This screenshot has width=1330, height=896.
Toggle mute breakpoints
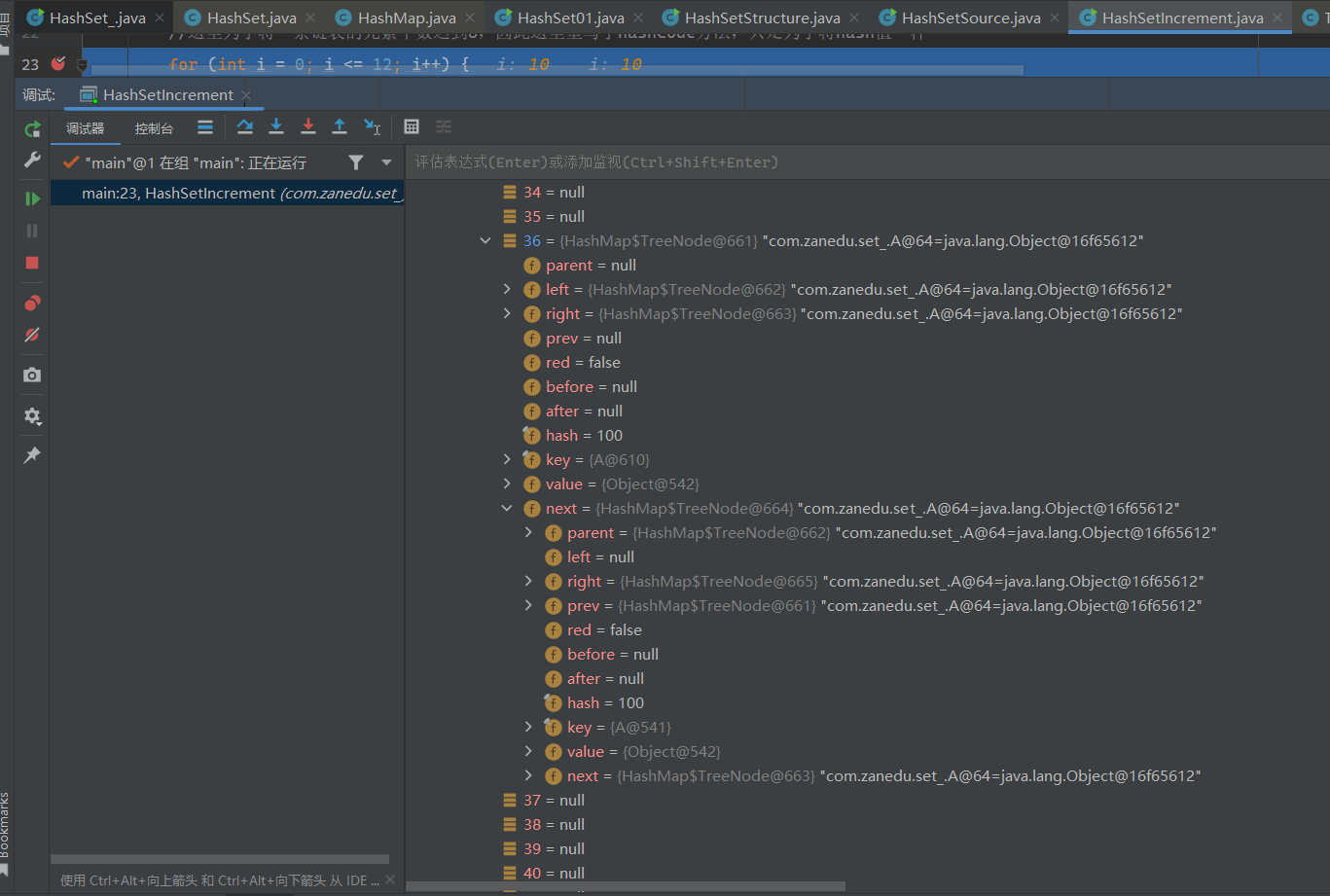coord(32,335)
